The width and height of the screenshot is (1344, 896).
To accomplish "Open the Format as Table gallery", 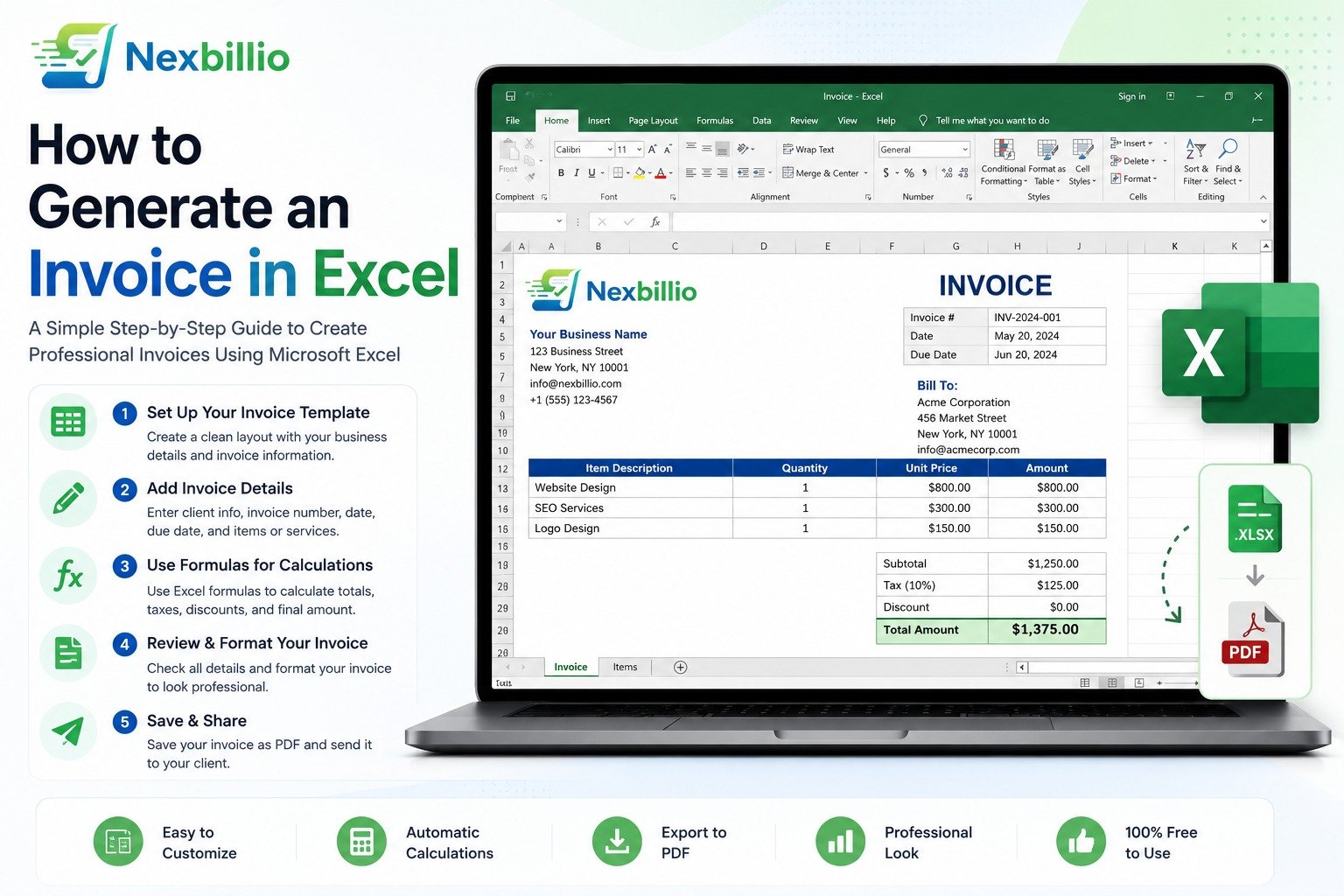I will point(1047,162).
